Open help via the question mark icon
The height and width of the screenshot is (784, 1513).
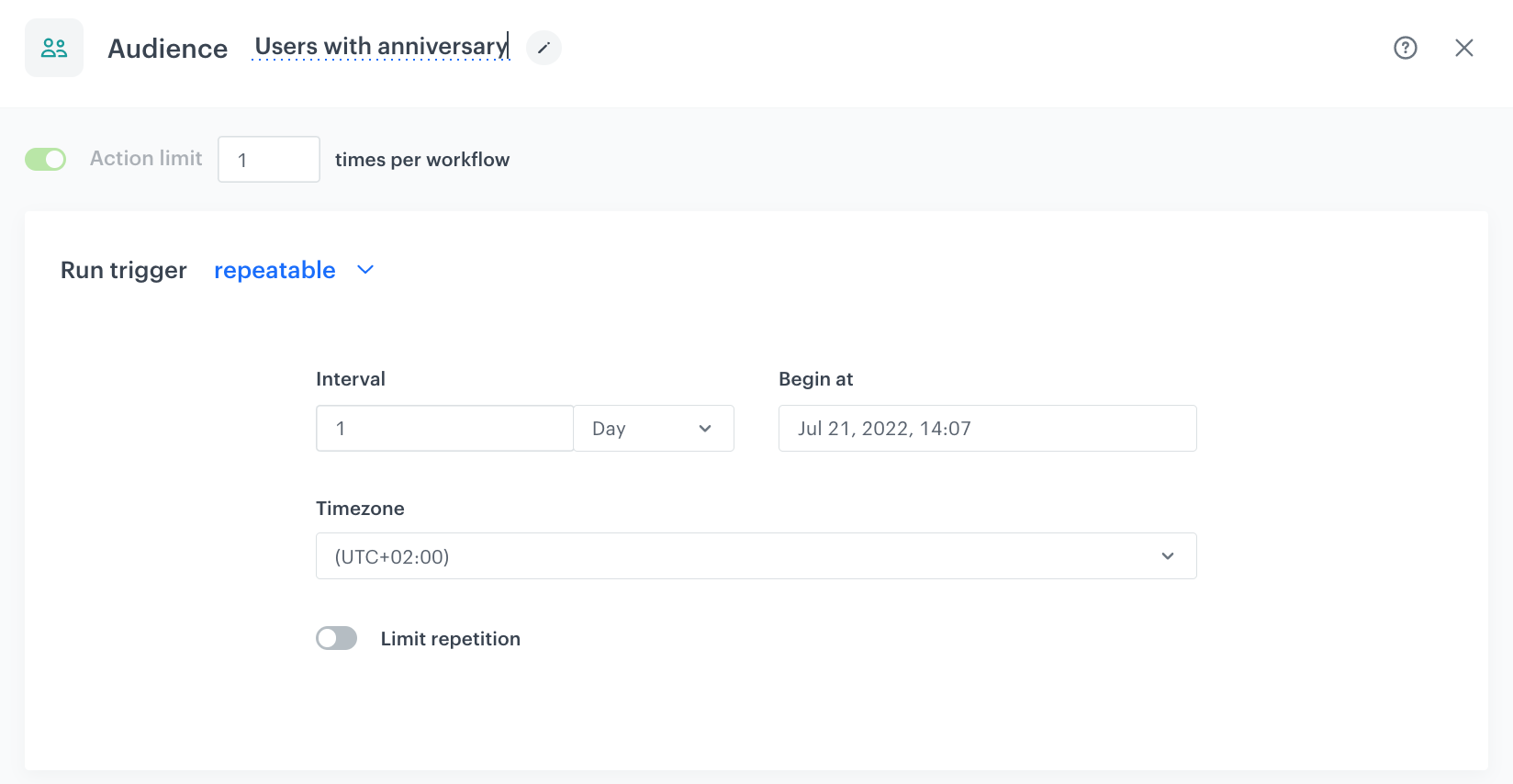click(x=1405, y=48)
